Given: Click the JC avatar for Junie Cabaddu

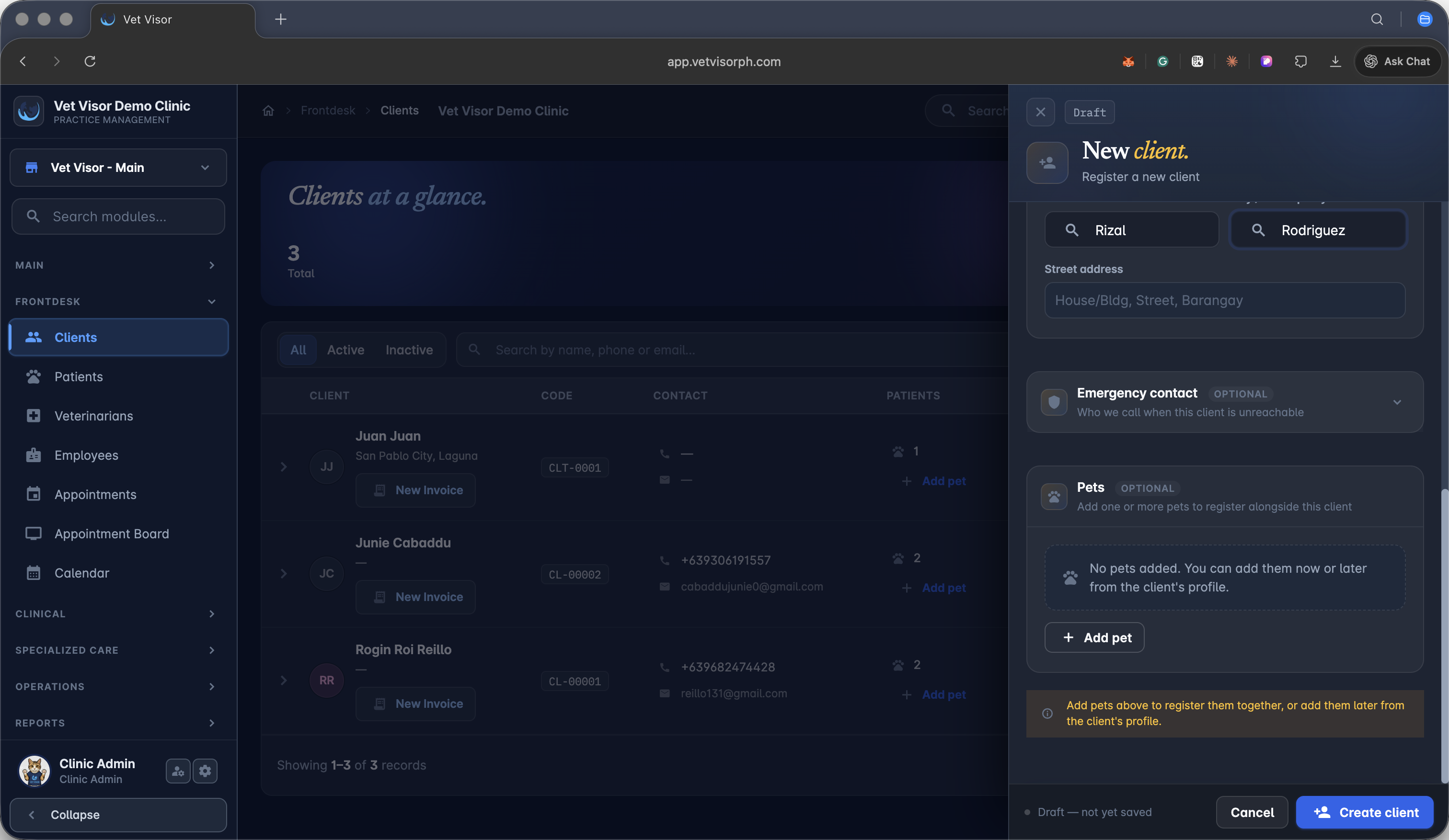Looking at the screenshot, I should 327,573.
